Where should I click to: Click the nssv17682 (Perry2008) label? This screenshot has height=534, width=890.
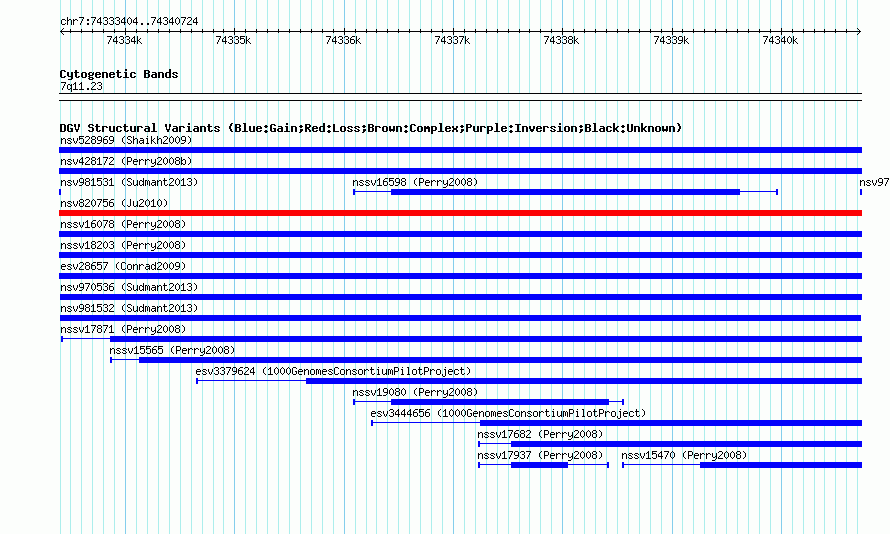[540, 434]
